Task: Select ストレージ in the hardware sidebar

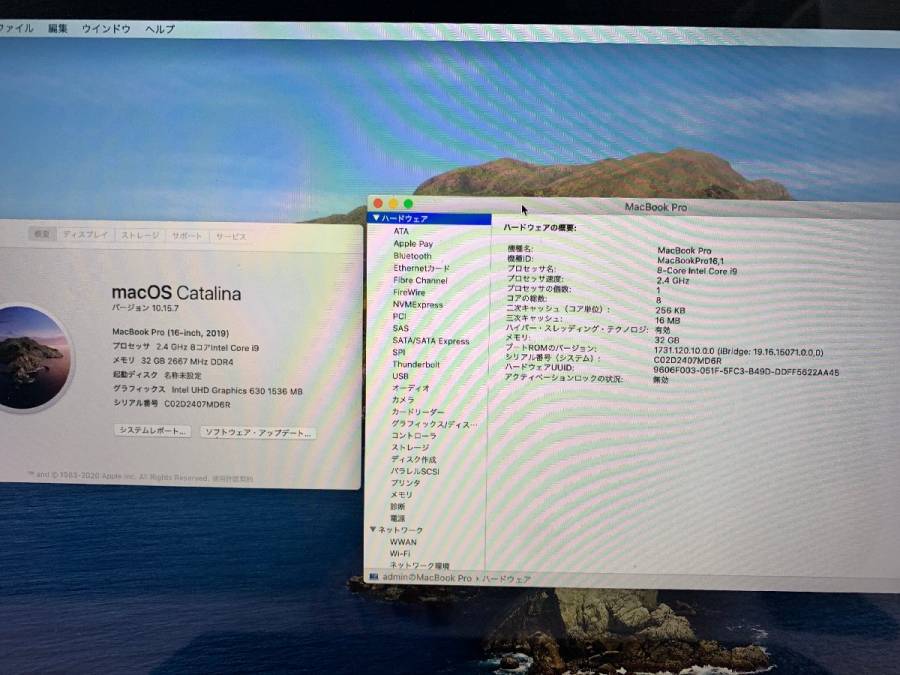Action: [x=410, y=447]
